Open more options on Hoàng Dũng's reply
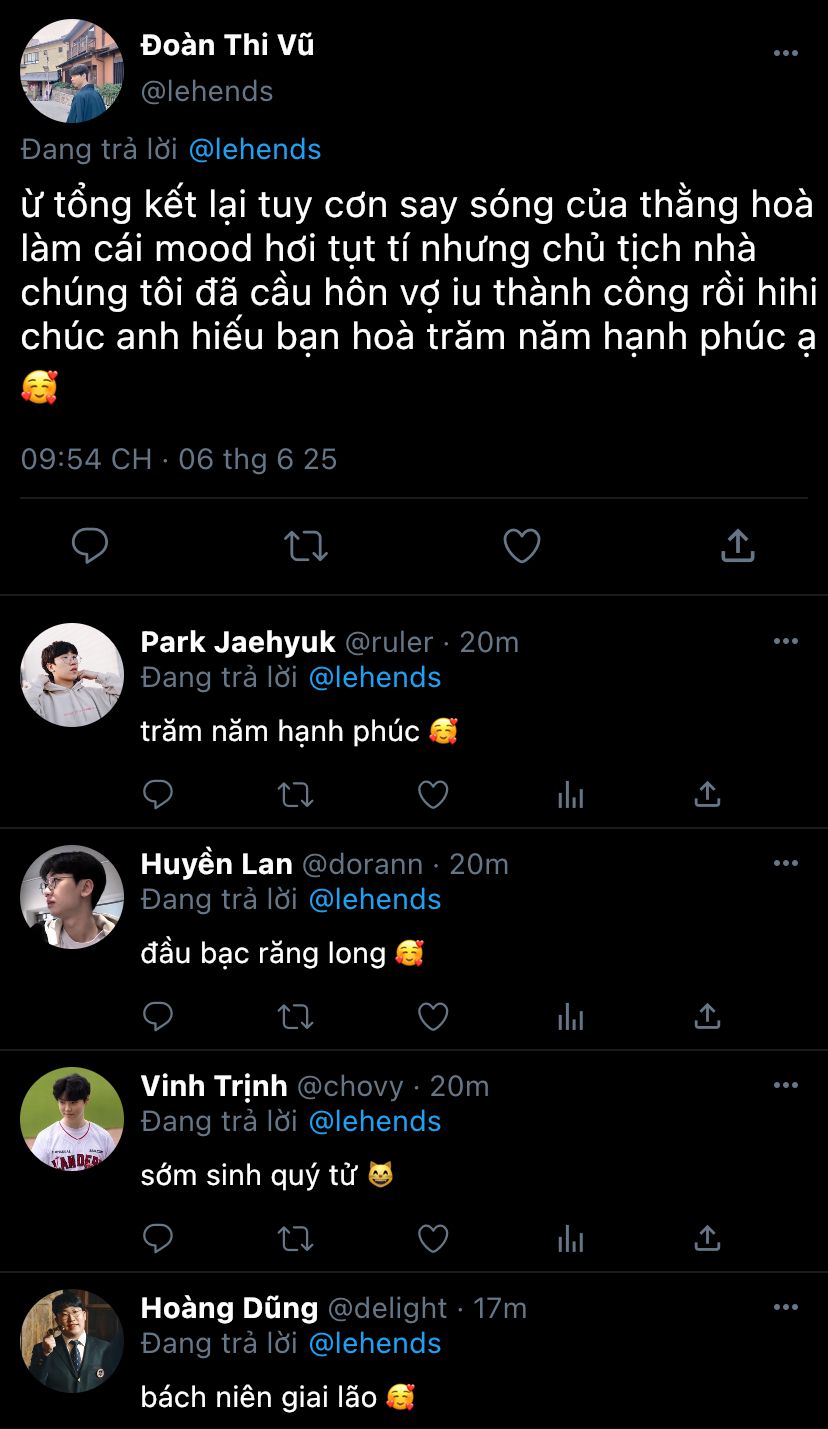The height and width of the screenshot is (1429, 828). [786, 1307]
